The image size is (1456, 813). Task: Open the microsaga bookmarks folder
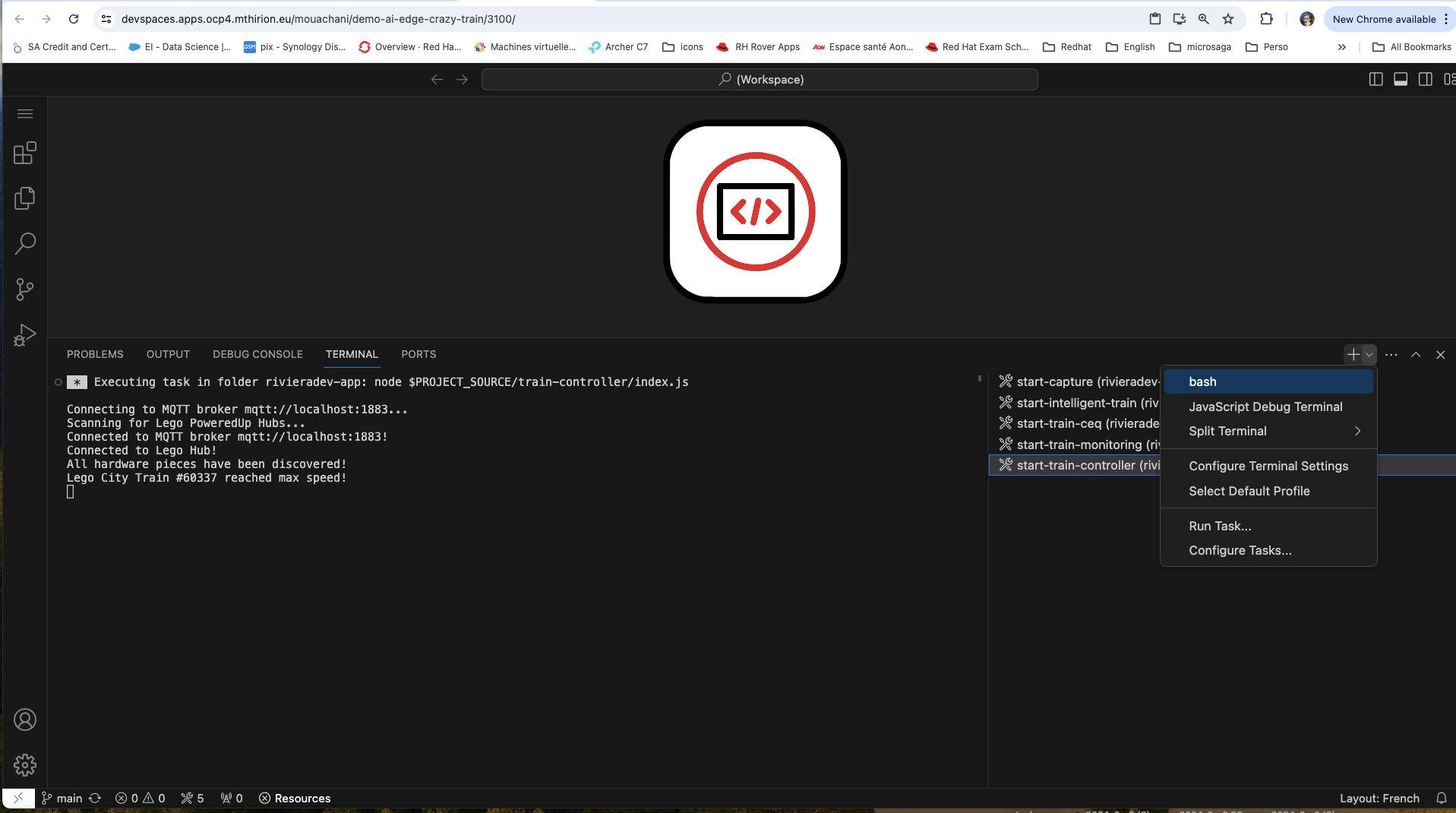[1200, 47]
